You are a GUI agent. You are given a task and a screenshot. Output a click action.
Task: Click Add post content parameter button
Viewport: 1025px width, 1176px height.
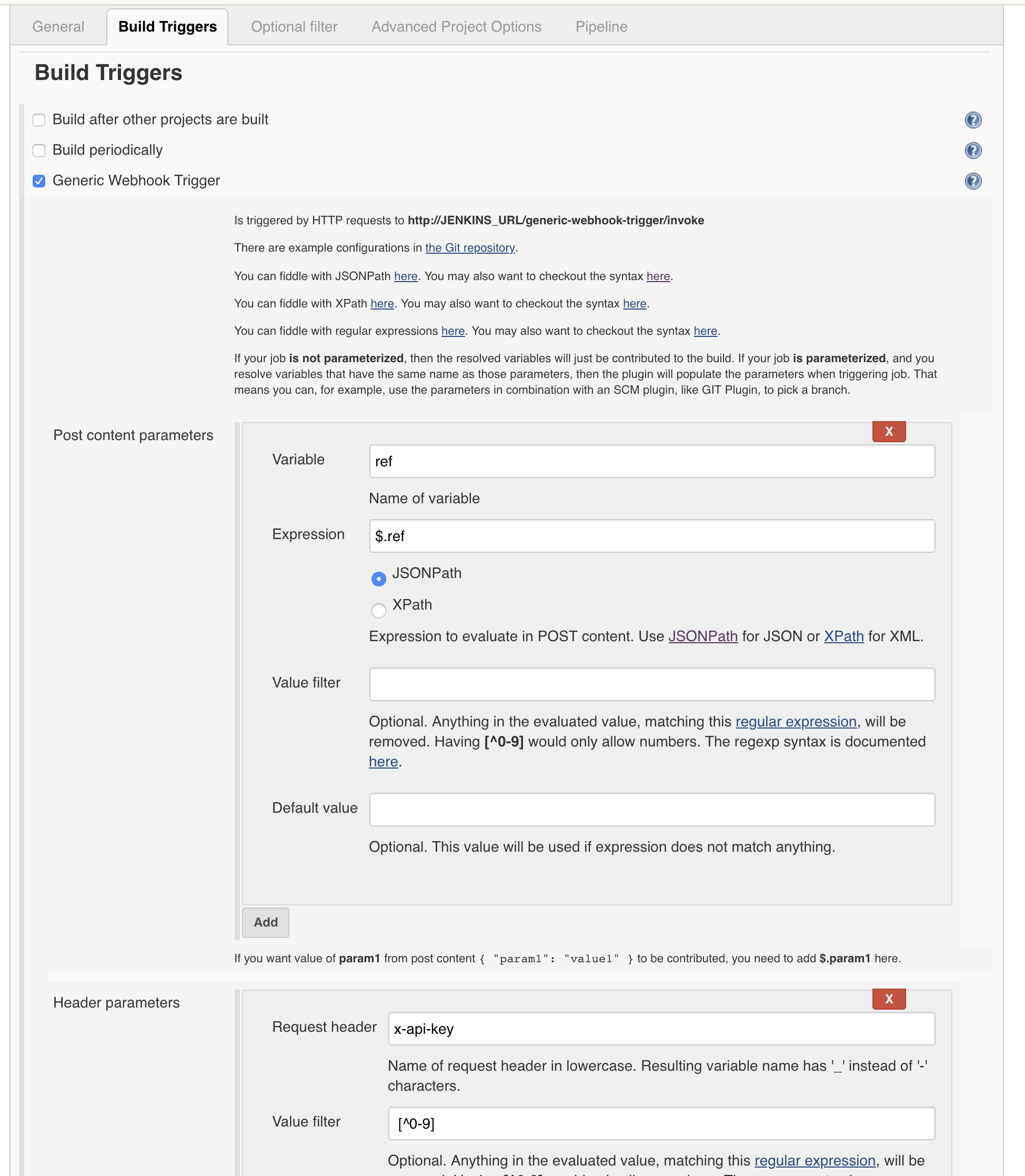[265, 922]
